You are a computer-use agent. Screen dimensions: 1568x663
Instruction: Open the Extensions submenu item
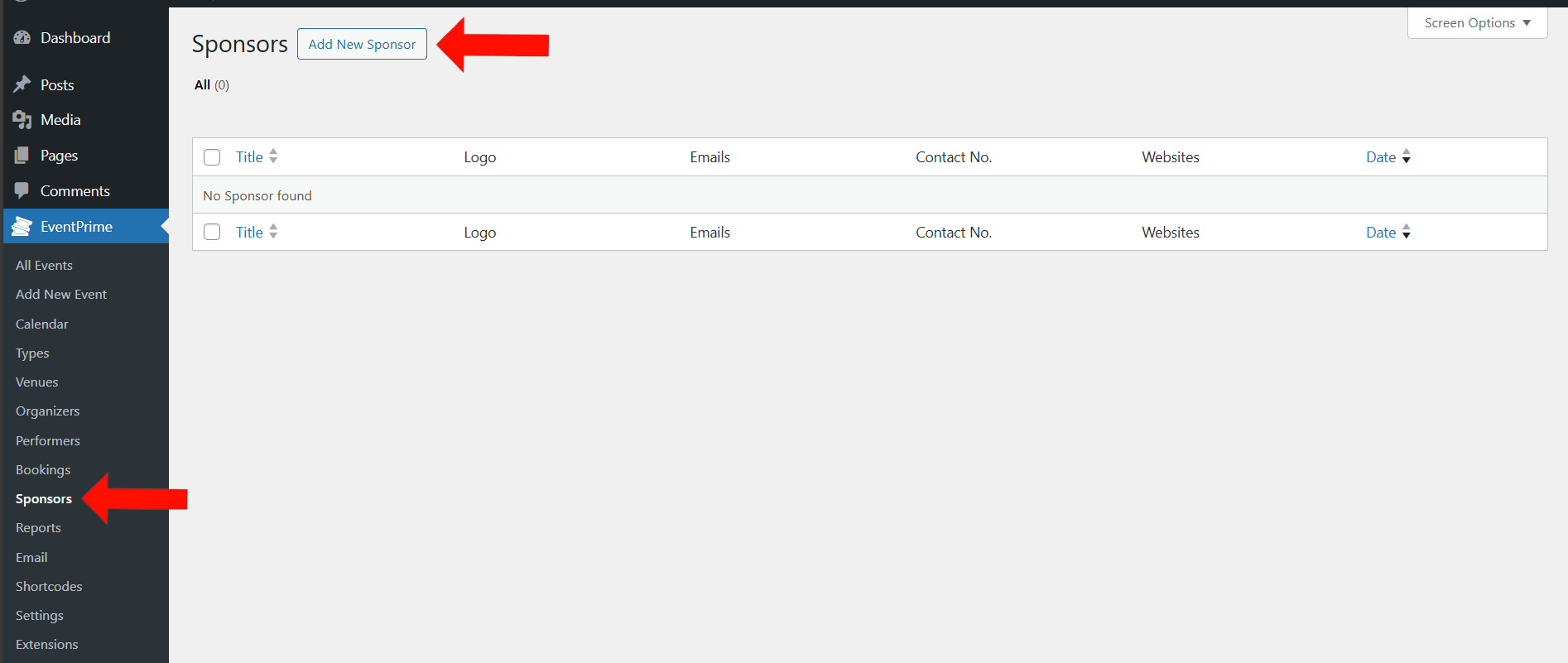47,644
